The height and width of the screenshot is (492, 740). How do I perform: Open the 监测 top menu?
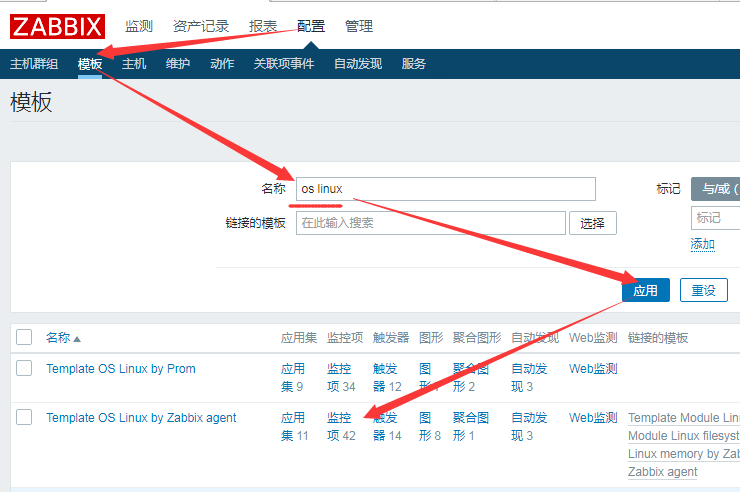point(139,26)
